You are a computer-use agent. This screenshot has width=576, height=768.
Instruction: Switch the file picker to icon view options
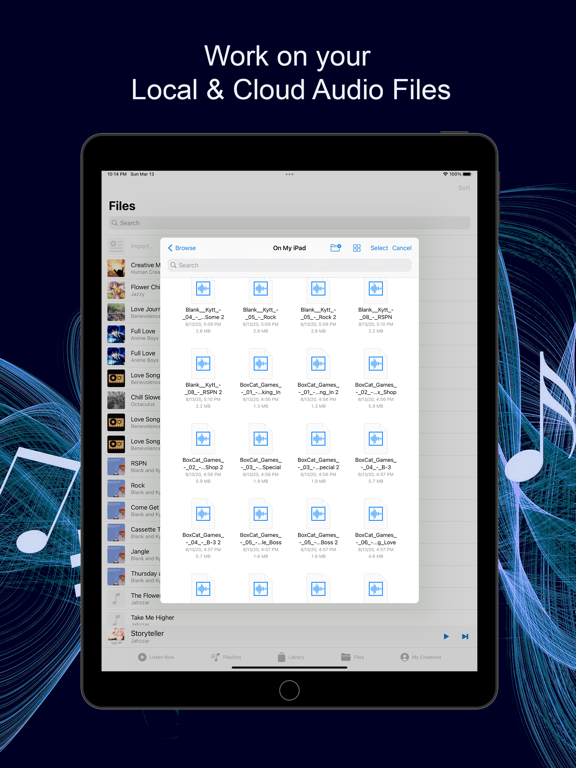tap(357, 248)
